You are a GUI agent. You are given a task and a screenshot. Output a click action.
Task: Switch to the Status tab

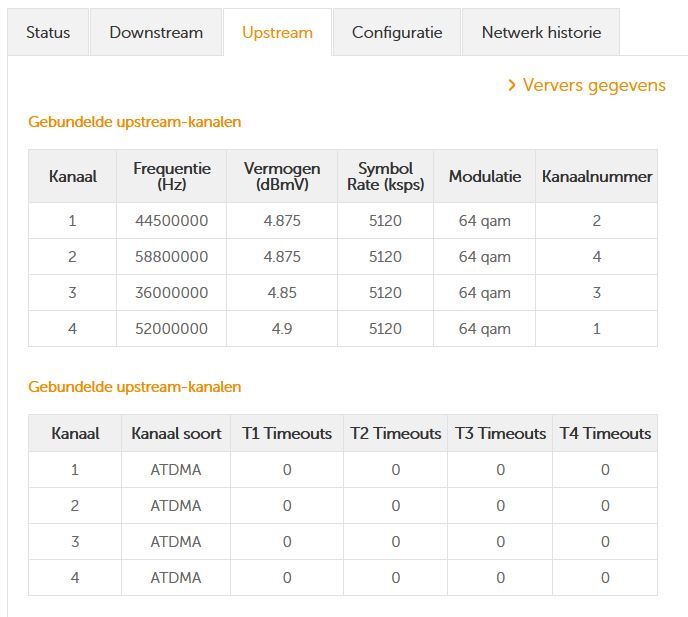click(48, 32)
